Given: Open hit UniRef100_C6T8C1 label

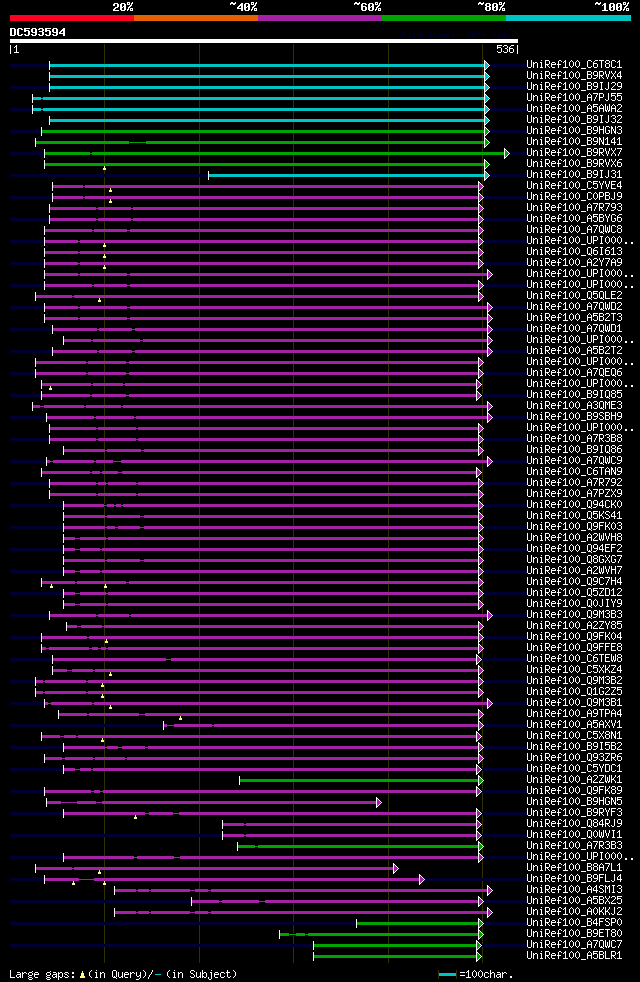Looking at the screenshot, I should pyautogui.click(x=574, y=65).
